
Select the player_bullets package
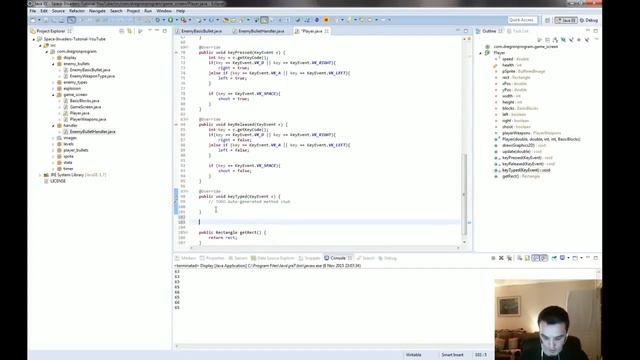(76, 150)
